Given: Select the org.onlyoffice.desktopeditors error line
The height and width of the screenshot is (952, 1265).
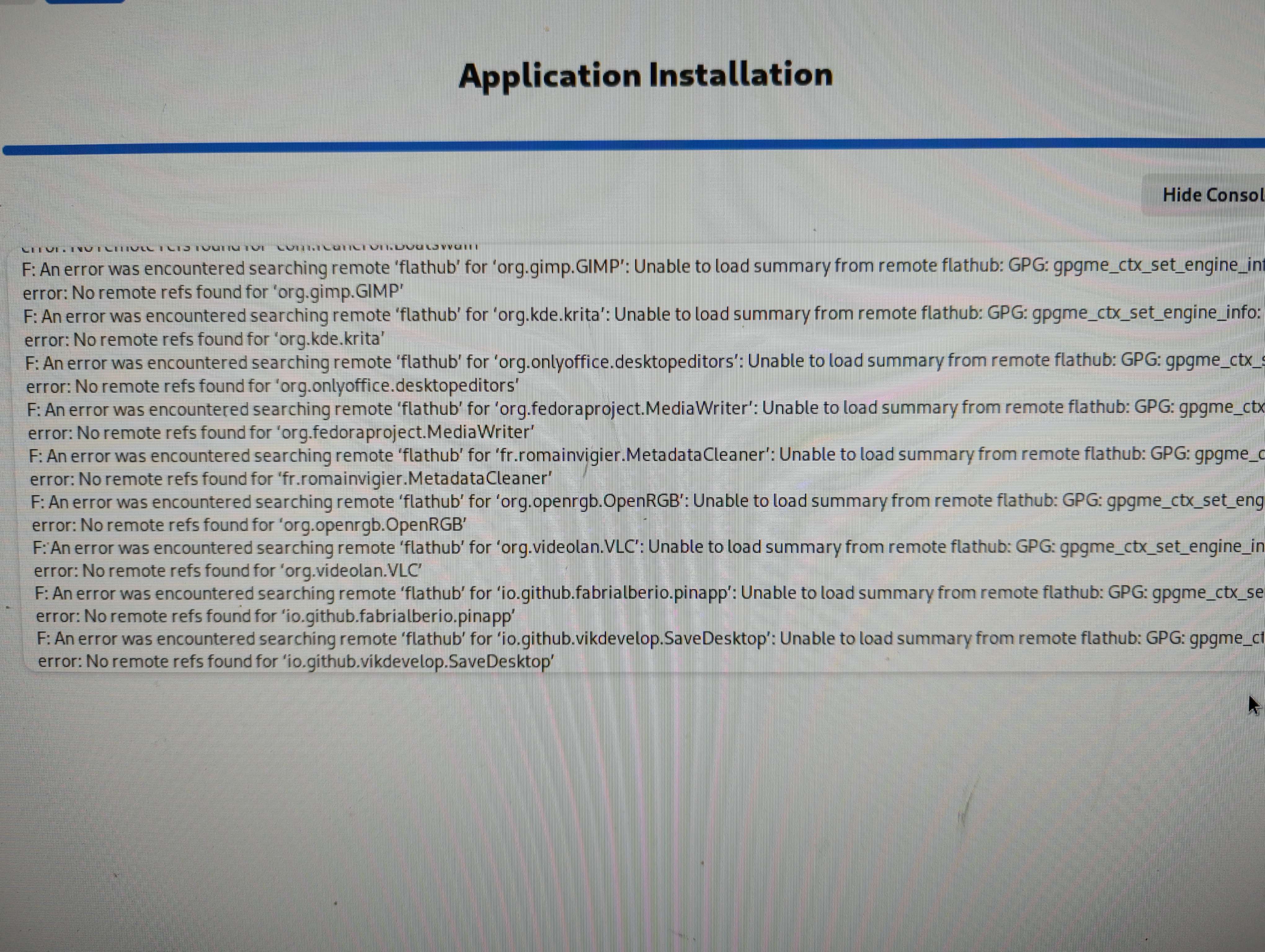Looking at the screenshot, I should [x=515, y=361].
